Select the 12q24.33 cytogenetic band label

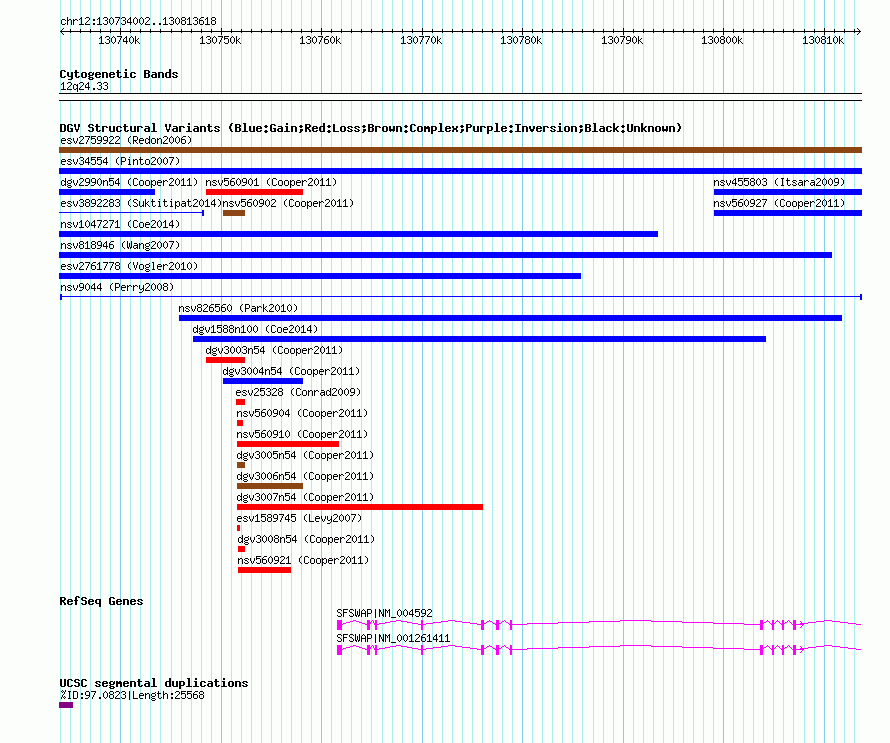pos(84,86)
